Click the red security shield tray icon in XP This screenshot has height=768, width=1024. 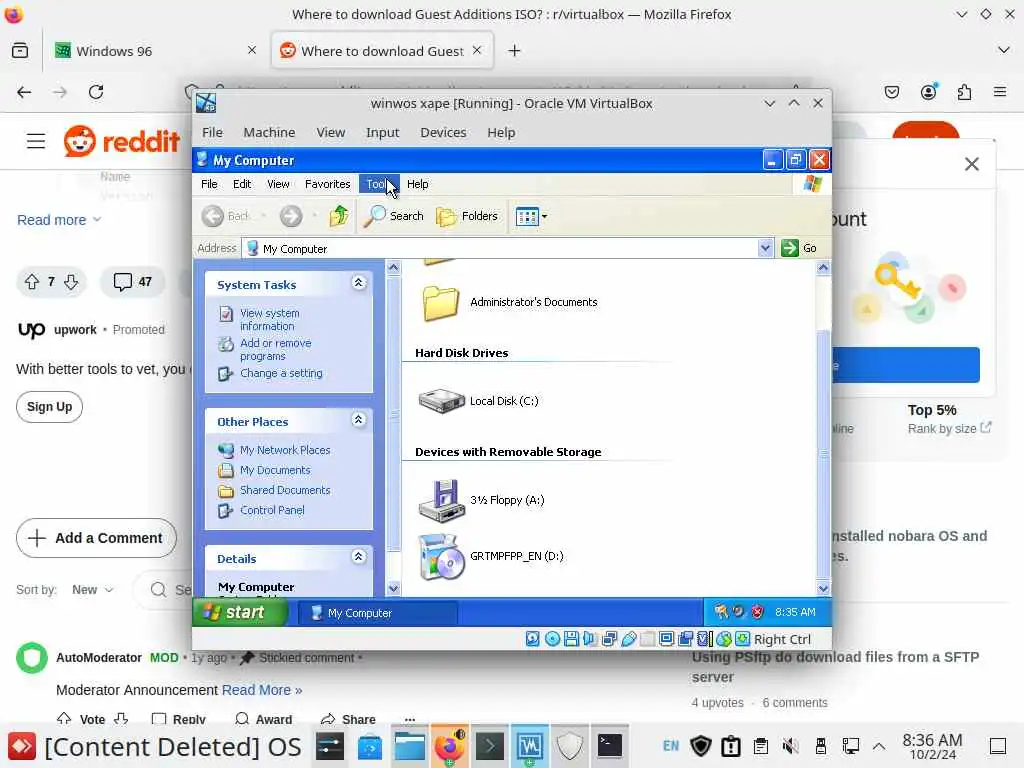click(757, 612)
